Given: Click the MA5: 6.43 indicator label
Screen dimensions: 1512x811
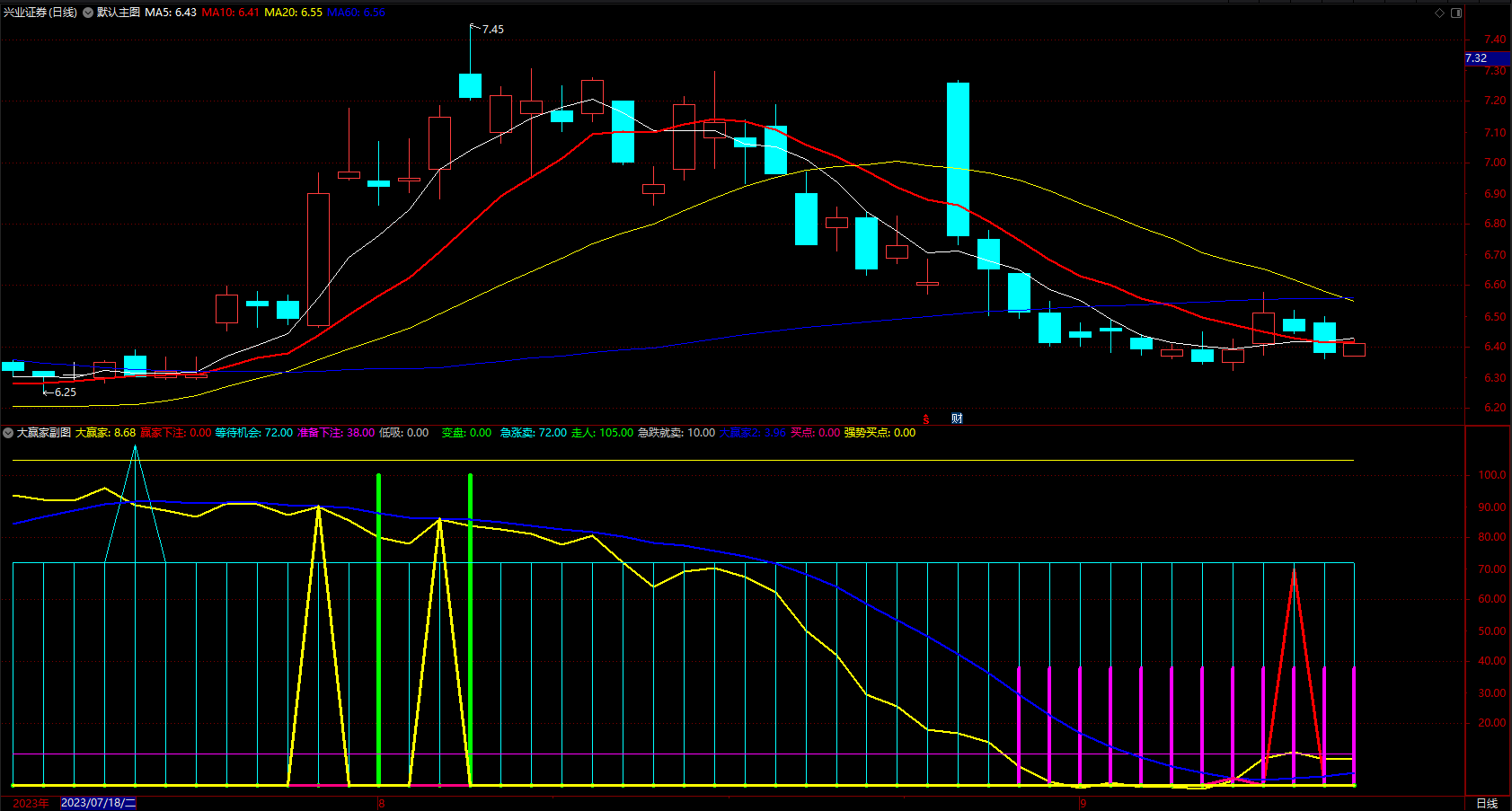Looking at the screenshot, I should pyautogui.click(x=171, y=13).
